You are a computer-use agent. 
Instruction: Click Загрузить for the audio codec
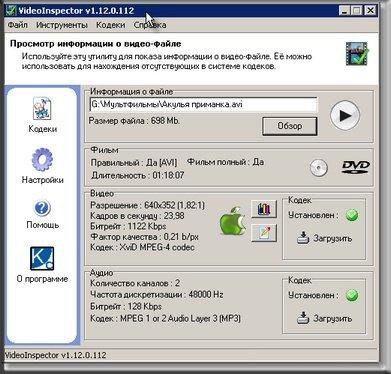point(332,318)
